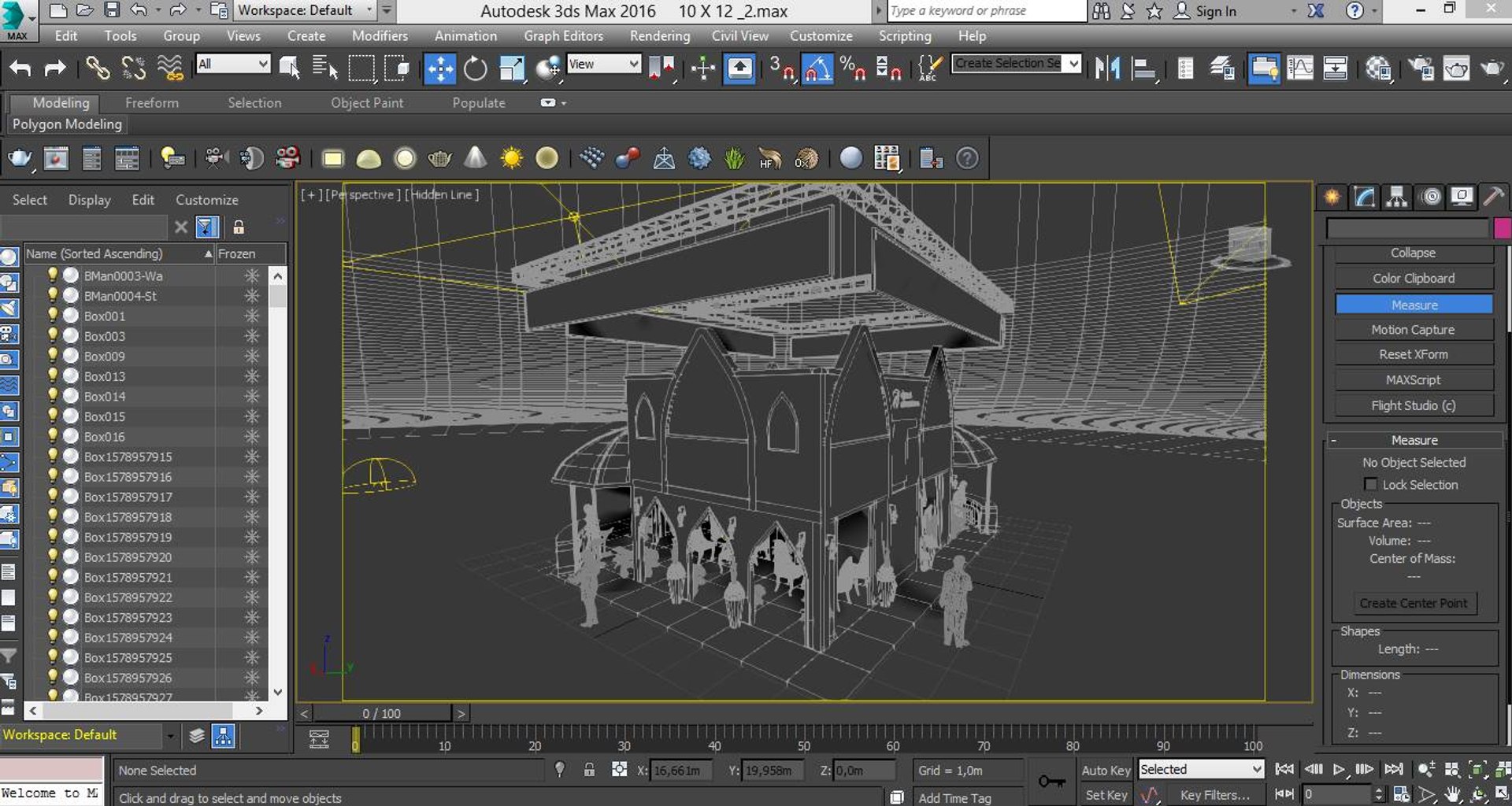Image resolution: width=1512 pixels, height=806 pixels.
Task: Enable the Lock Selection checkbox
Action: (x=1370, y=485)
